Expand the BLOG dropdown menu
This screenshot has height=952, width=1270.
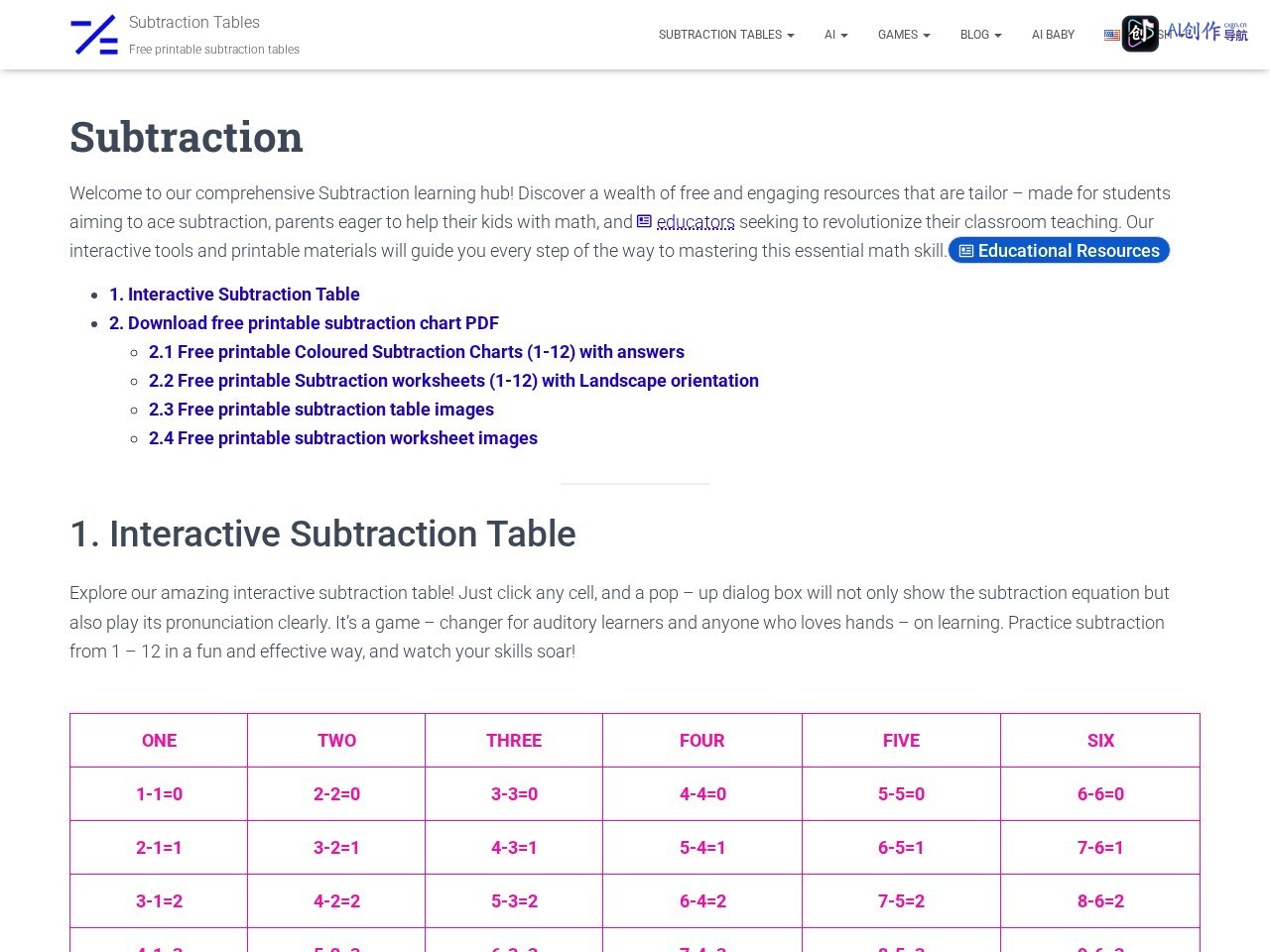click(x=980, y=35)
